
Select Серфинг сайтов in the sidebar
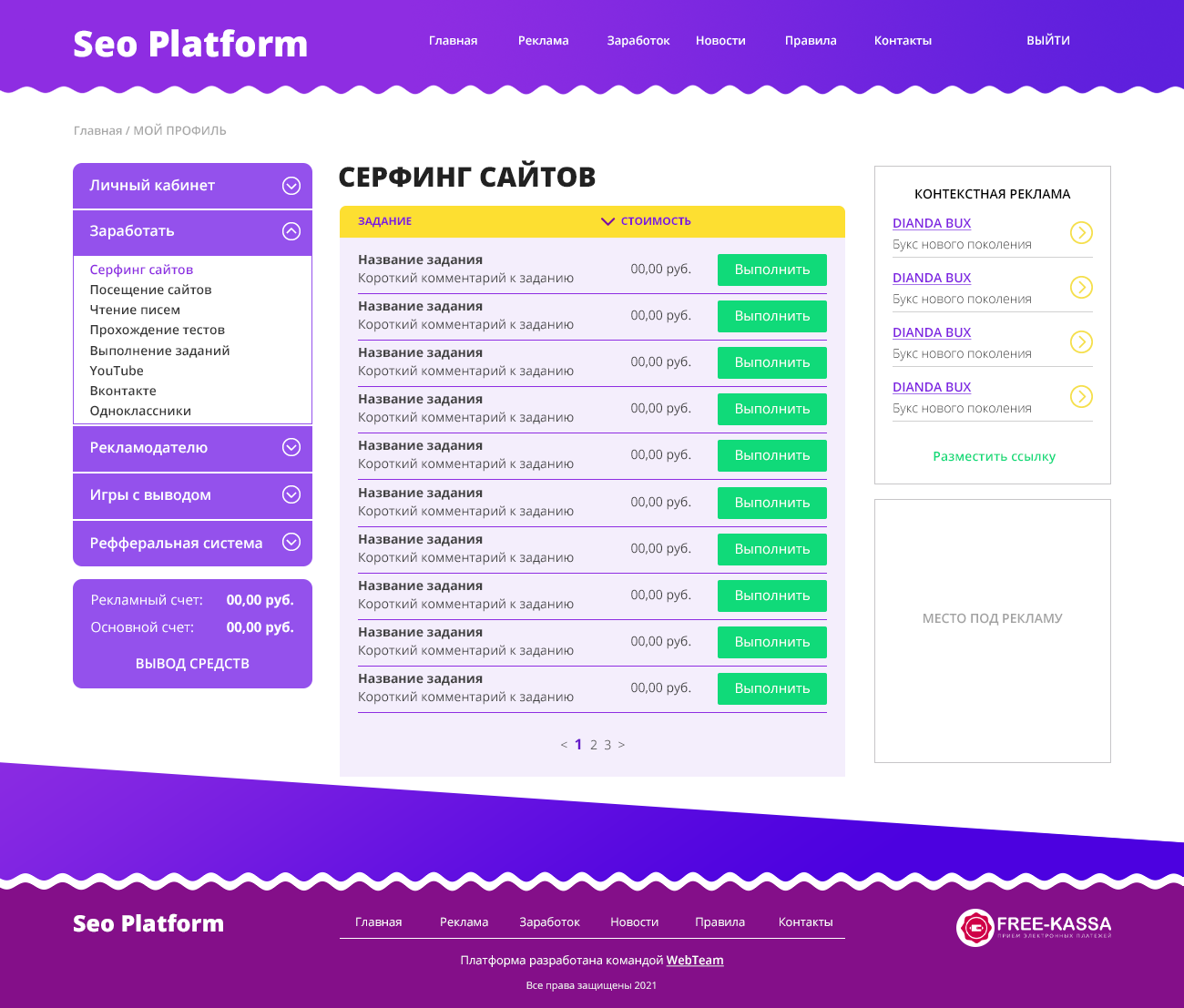tap(141, 270)
